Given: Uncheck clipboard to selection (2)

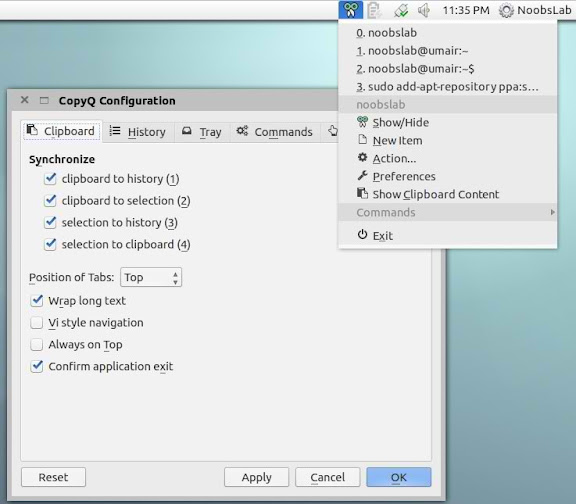Looking at the screenshot, I should coord(50,201).
